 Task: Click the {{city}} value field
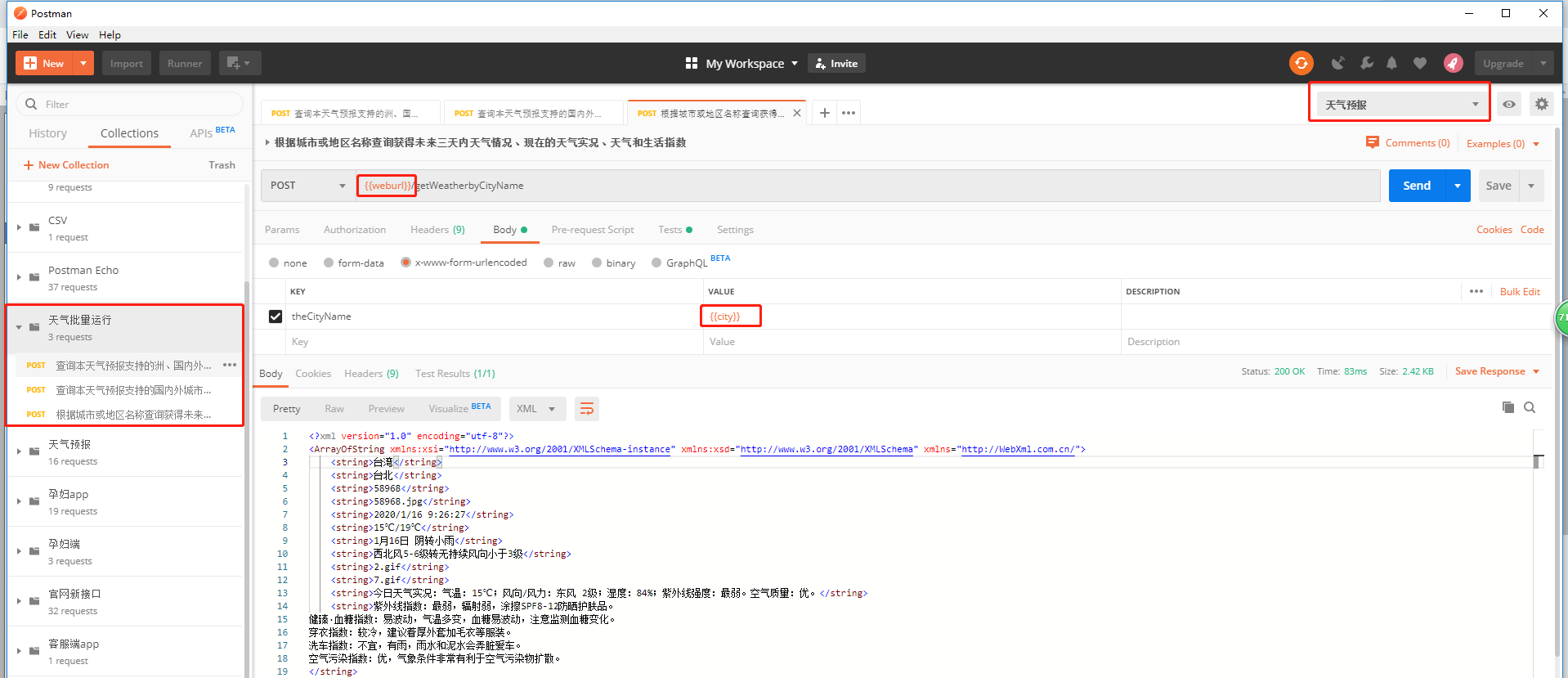point(912,317)
